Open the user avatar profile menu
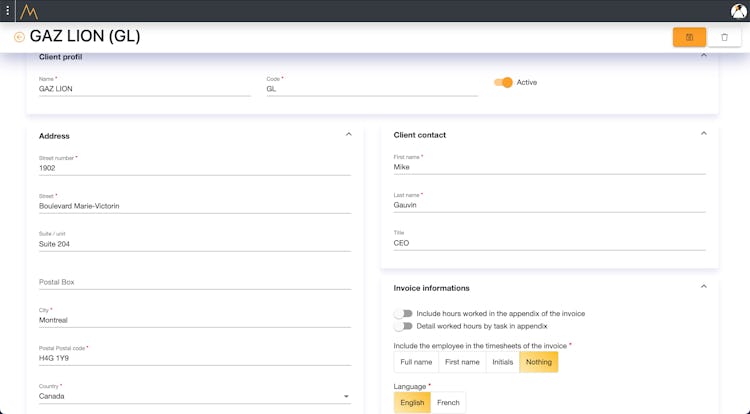This screenshot has width=750, height=414. tap(738, 11)
